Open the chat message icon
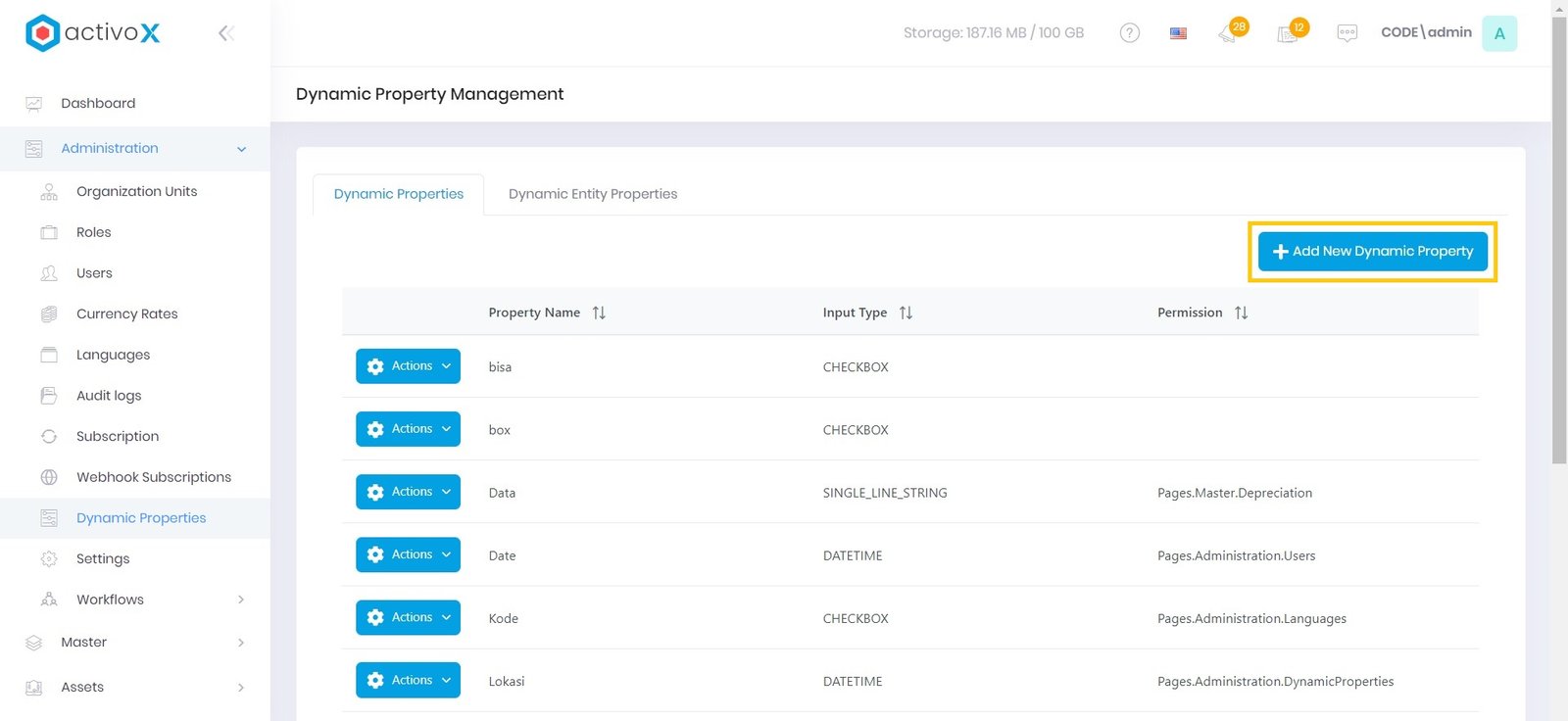The height and width of the screenshot is (721, 1568). pos(1347,33)
